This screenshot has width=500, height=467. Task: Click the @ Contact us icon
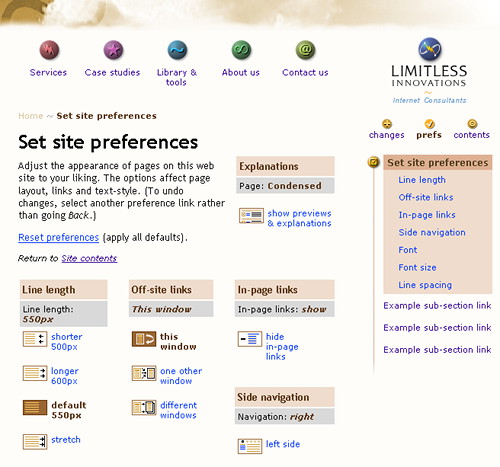(305, 50)
